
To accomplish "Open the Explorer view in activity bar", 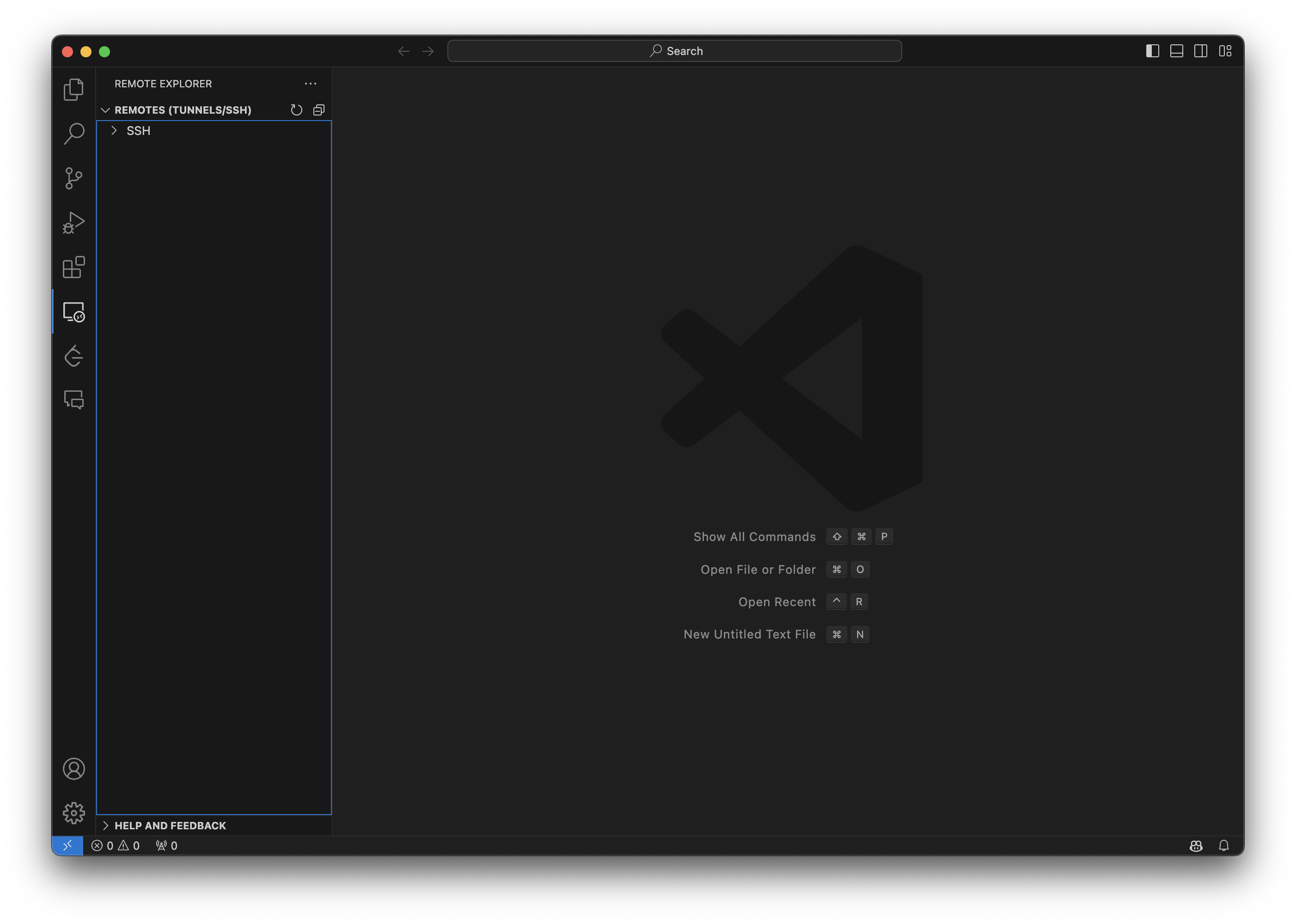I will pos(73,89).
